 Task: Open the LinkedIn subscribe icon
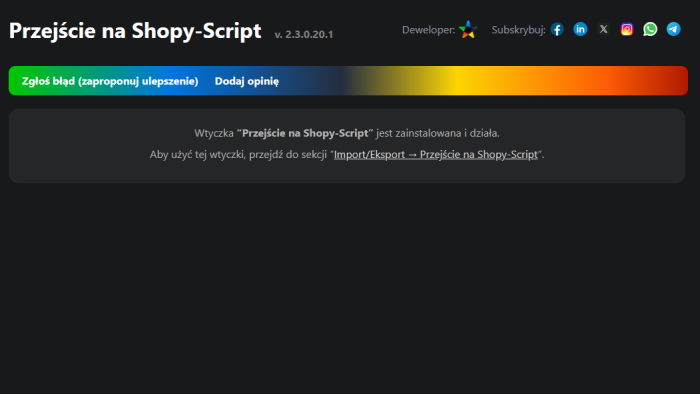click(x=580, y=29)
